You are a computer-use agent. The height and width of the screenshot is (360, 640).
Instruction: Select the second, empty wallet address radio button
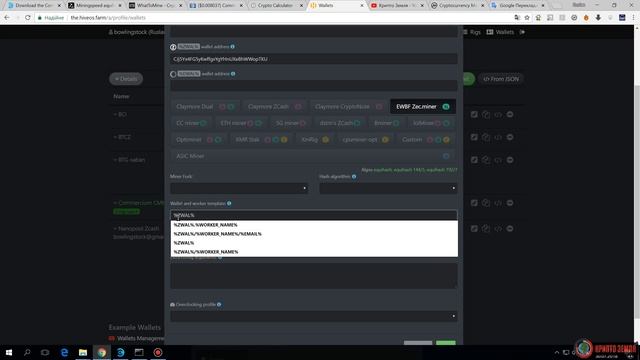173,74
